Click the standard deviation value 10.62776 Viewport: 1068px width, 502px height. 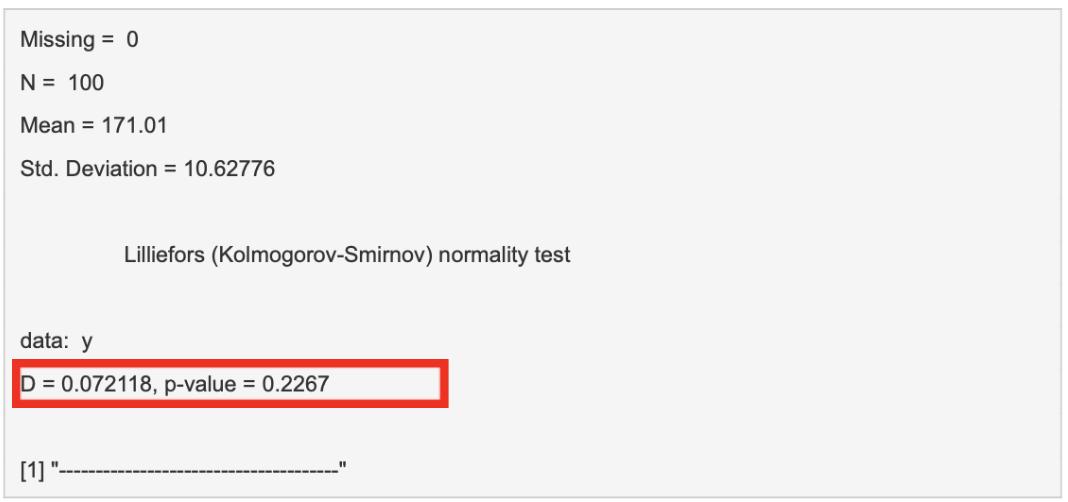(x=229, y=169)
